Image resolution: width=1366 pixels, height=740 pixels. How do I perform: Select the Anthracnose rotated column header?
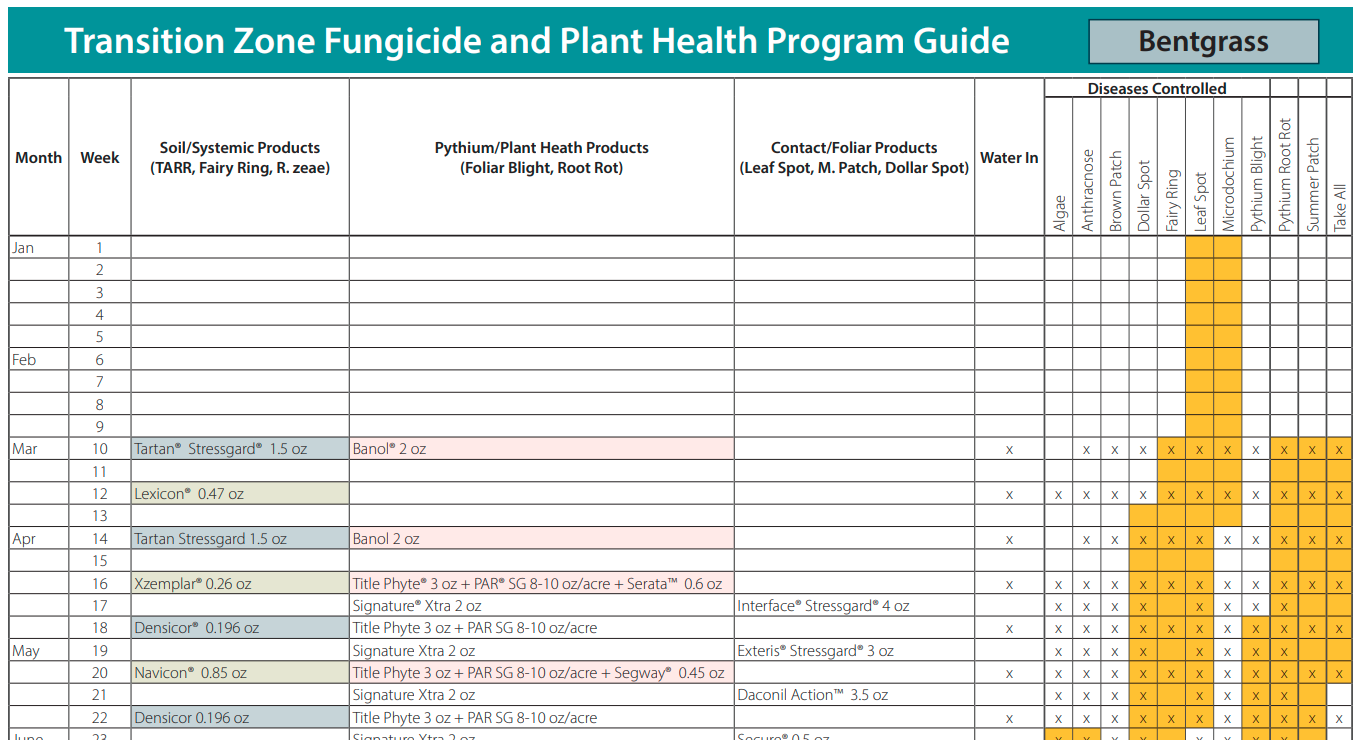(1088, 191)
